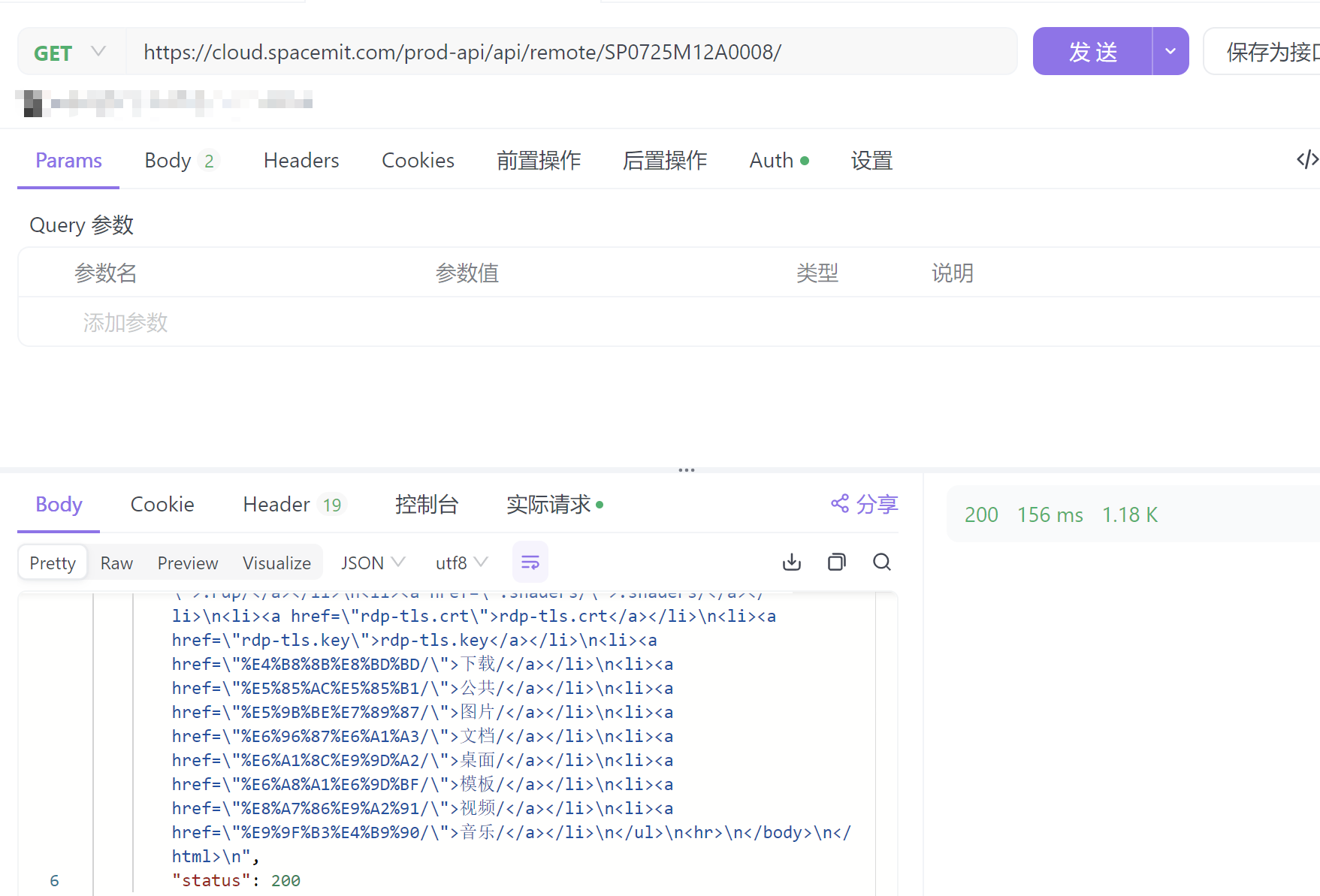Toggle the word wrap icon

(530, 562)
